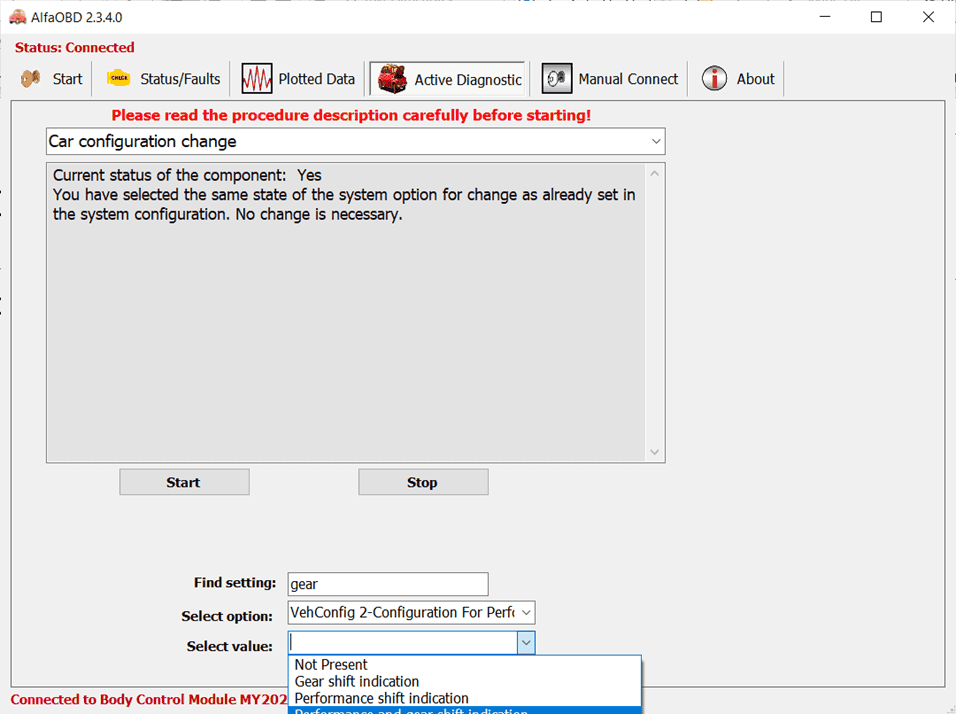Click the 'Current status of the component' line
Image resolution: width=956 pixels, height=714 pixels.
tap(187, 176)
